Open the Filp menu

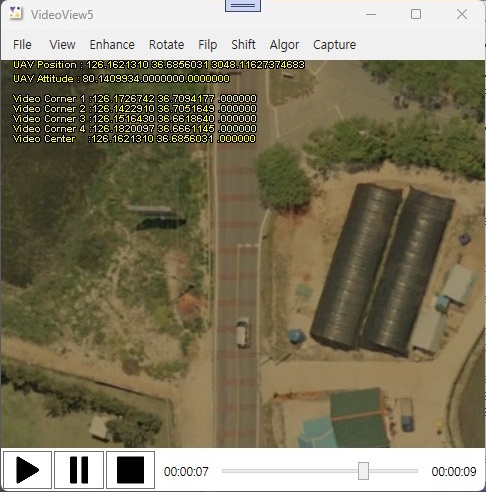207,45
